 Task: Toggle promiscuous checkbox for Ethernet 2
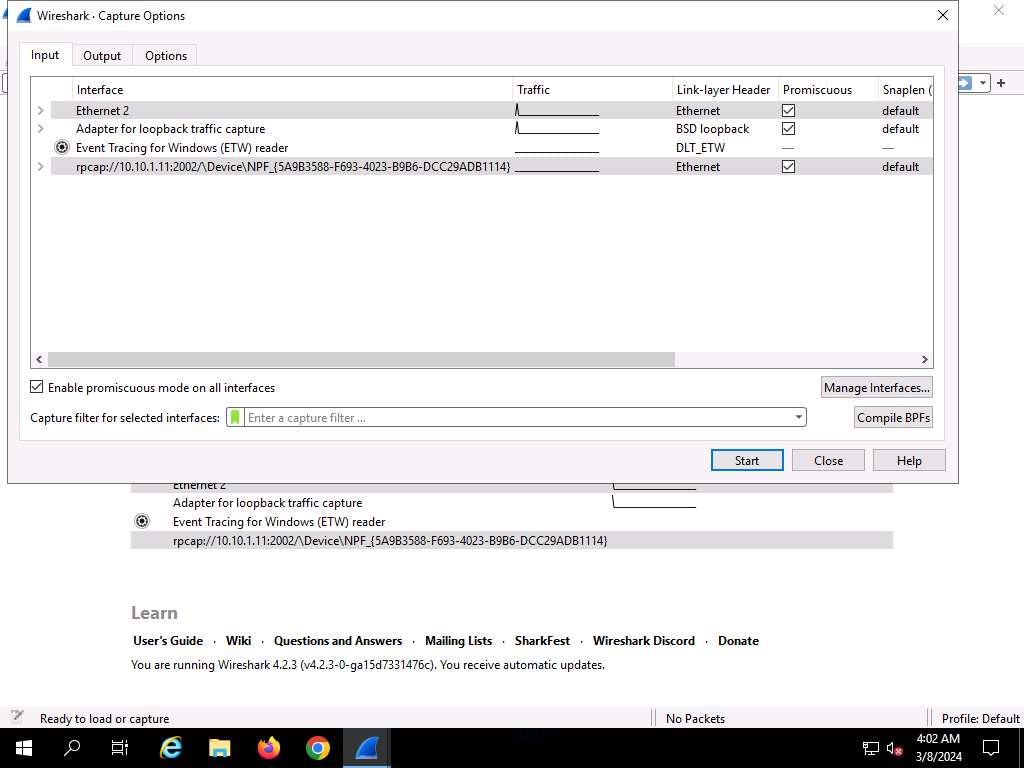788,111
